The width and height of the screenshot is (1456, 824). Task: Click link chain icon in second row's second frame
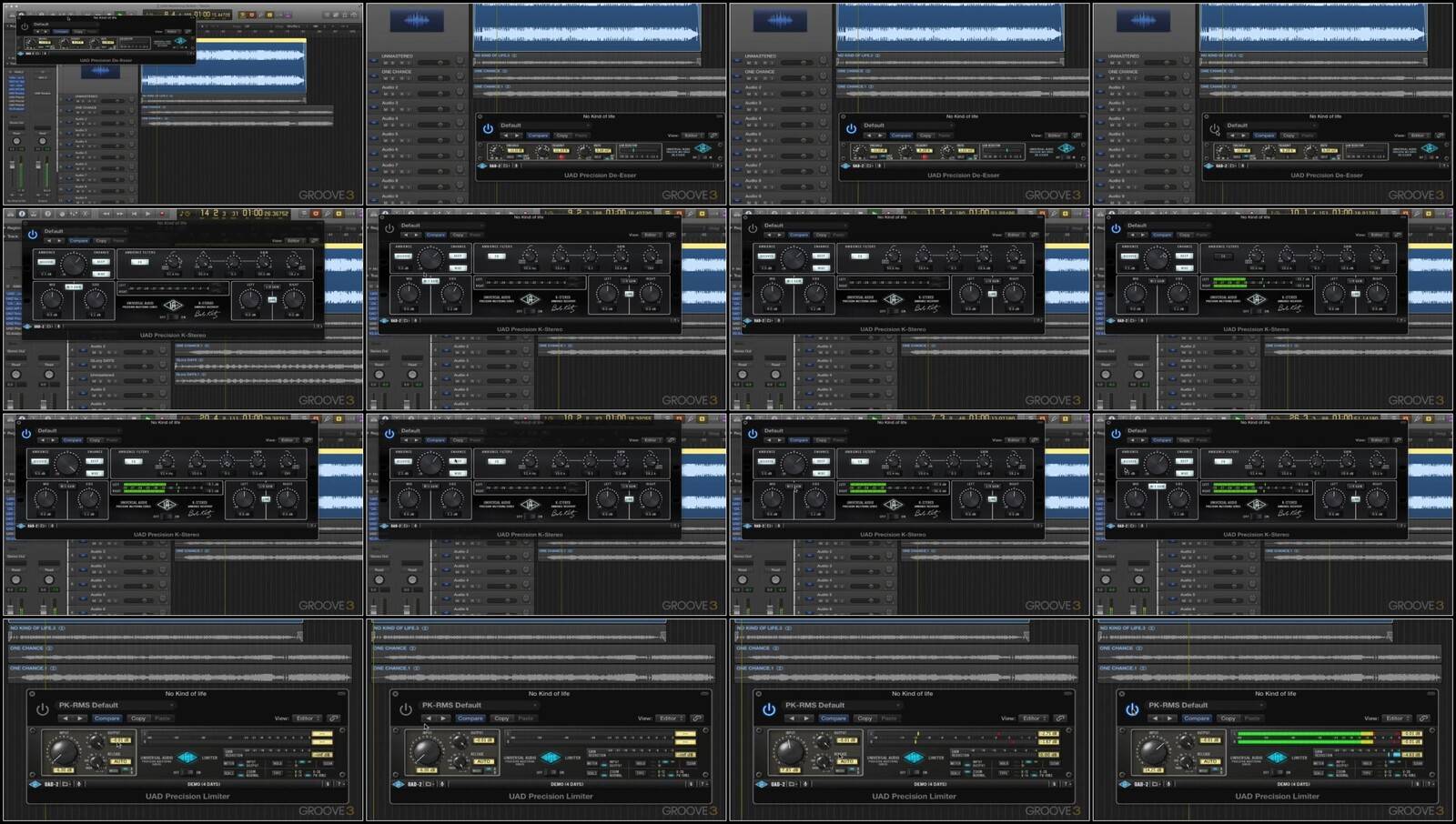click(x=671, y=235)
